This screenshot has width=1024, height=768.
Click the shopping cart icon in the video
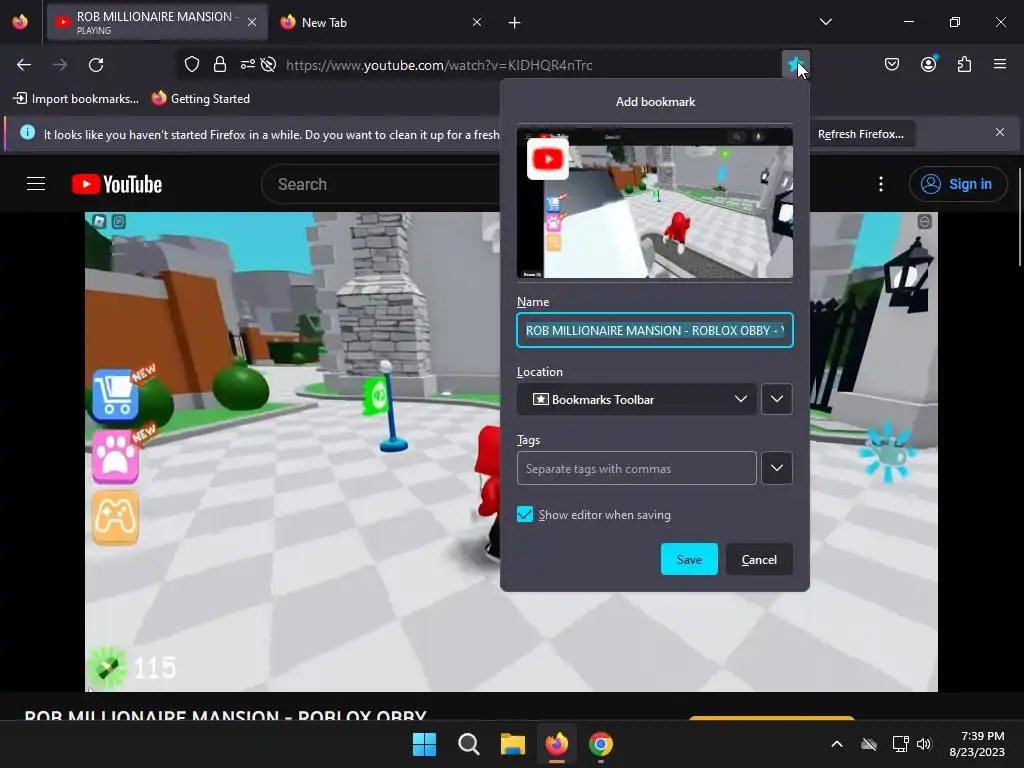(116, 394)
